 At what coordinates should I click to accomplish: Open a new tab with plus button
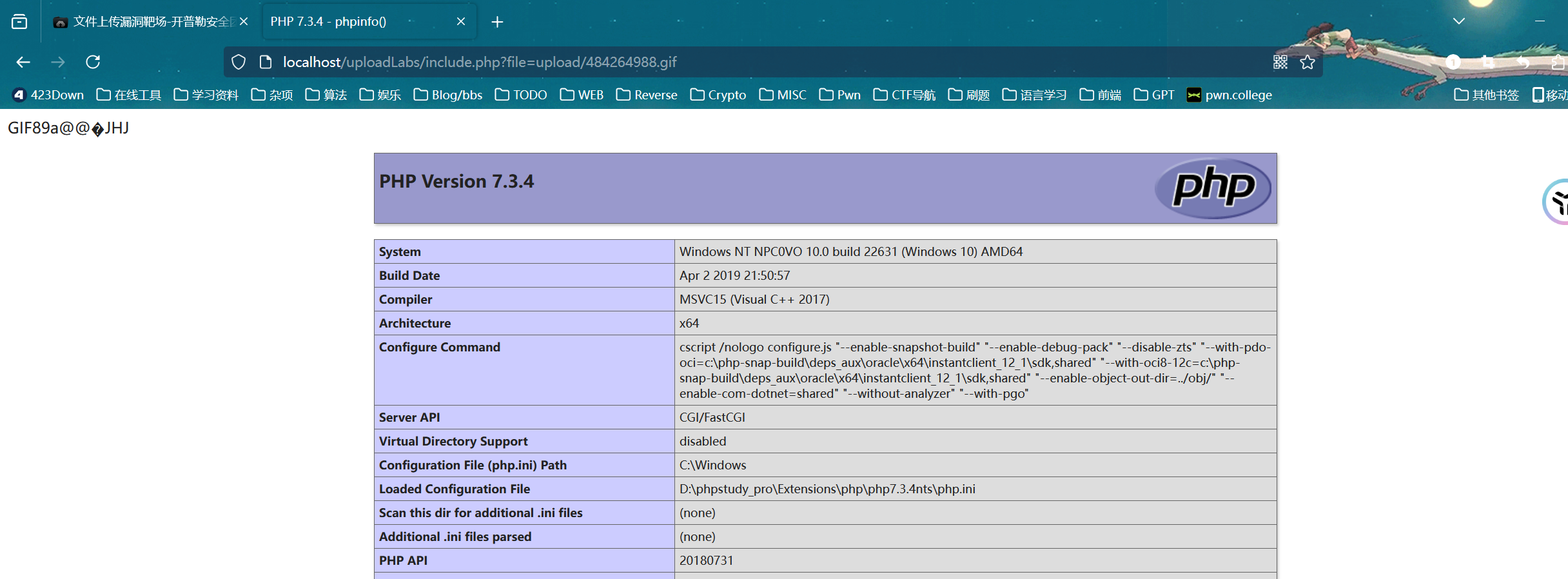(x=497, y=22)
